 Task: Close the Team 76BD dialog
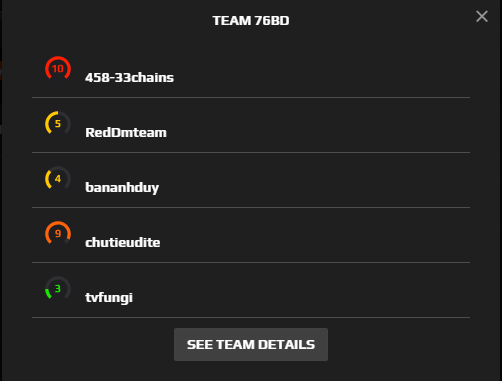pos(482,16)
